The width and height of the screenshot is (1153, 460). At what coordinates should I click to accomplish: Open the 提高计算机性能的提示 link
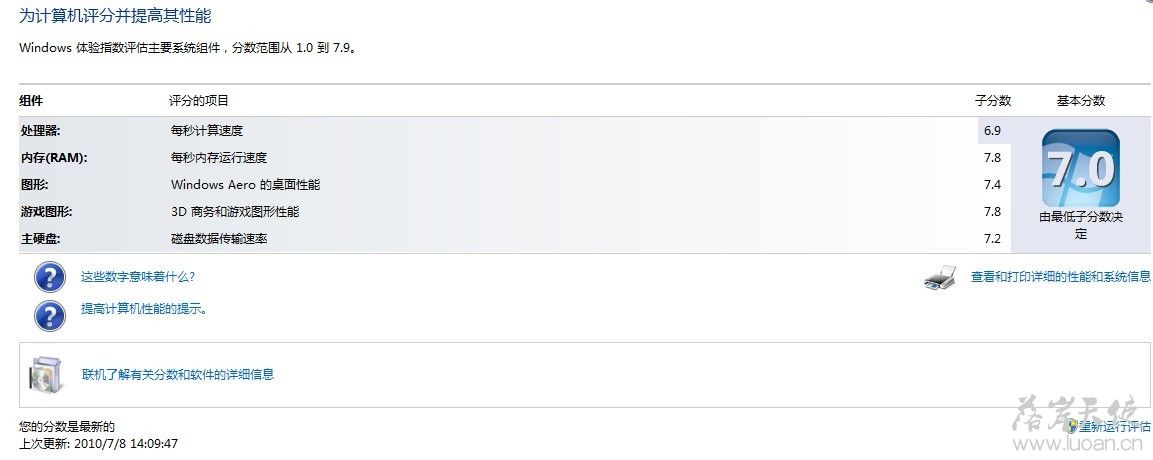pyautogui.click(x=144, y=309)
